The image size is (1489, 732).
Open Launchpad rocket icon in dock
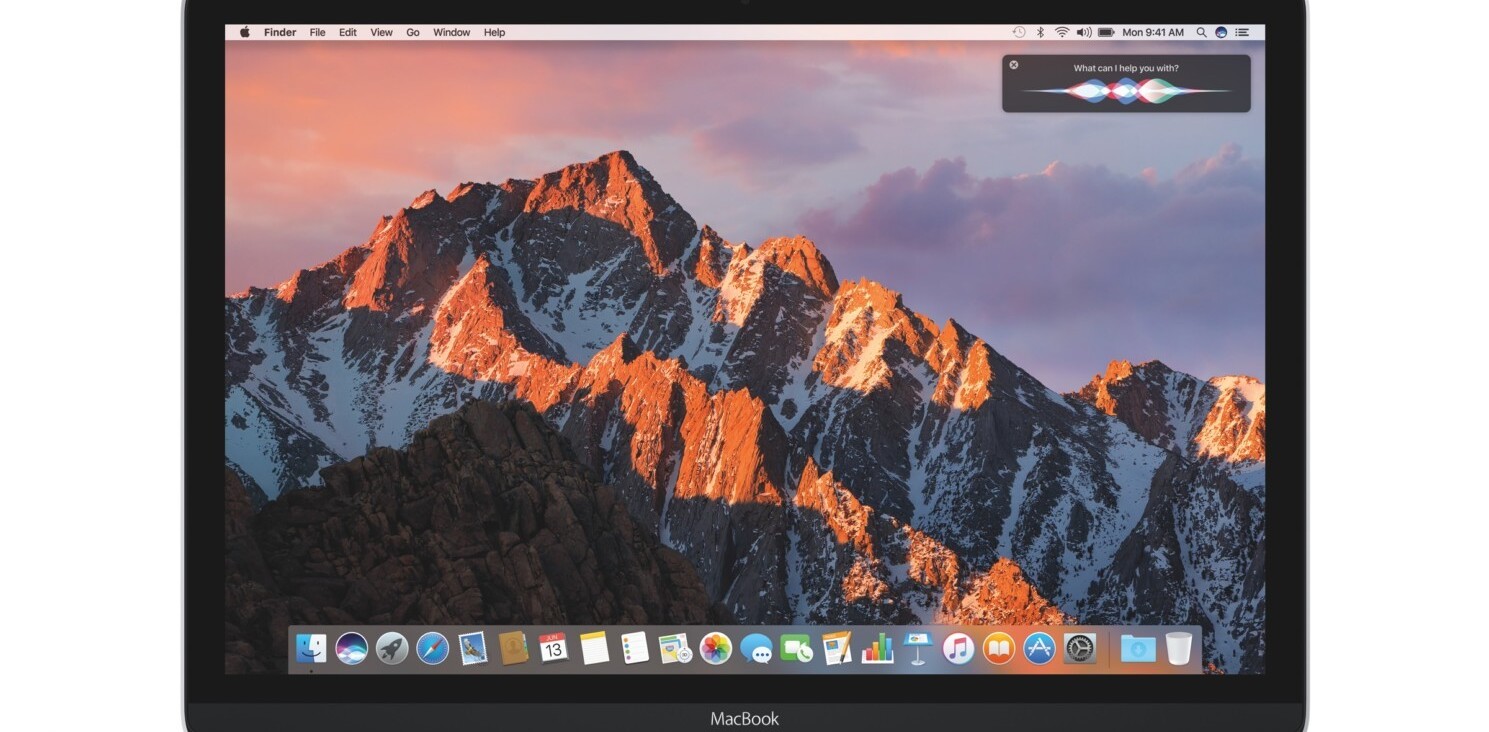pyautogui.click(x=392, y=649)
